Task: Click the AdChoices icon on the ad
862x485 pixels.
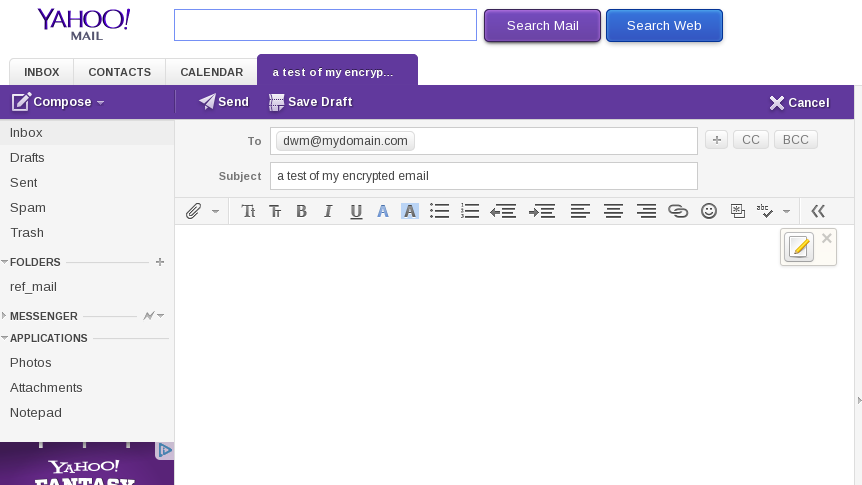Action: coord(164,451)
